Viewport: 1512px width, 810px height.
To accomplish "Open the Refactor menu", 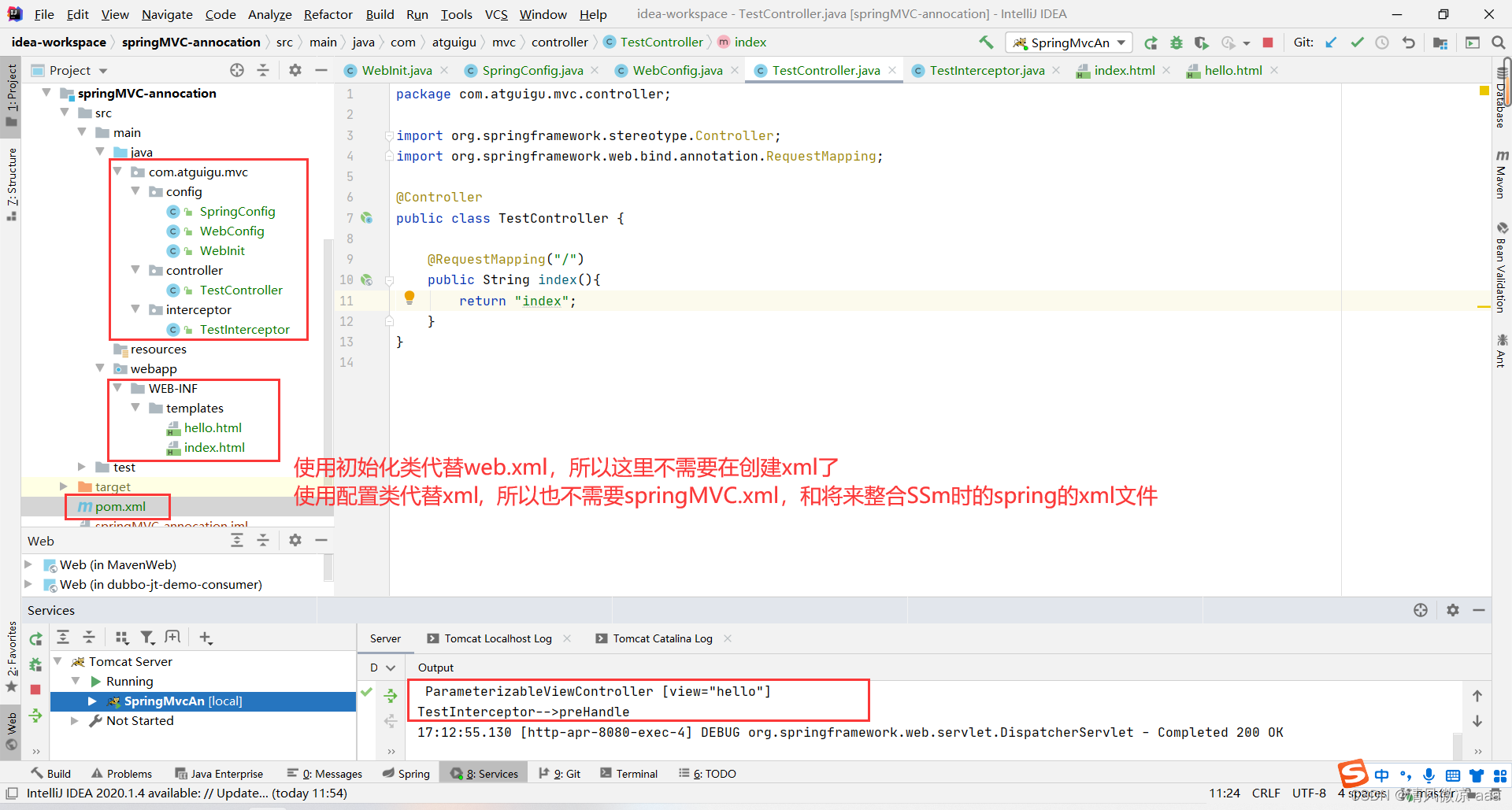I will [x=328, y=14].
